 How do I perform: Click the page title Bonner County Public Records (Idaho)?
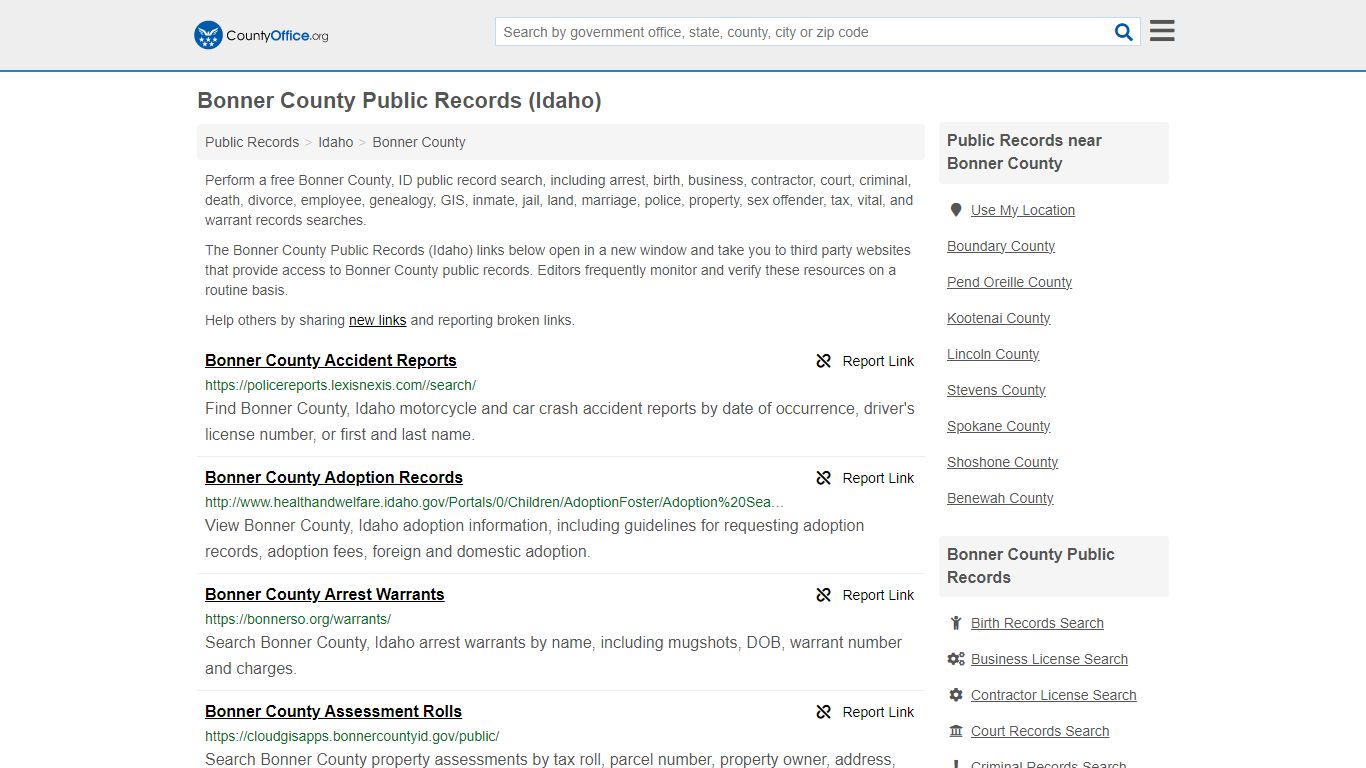pyautogui.click(x=399, y=100)
